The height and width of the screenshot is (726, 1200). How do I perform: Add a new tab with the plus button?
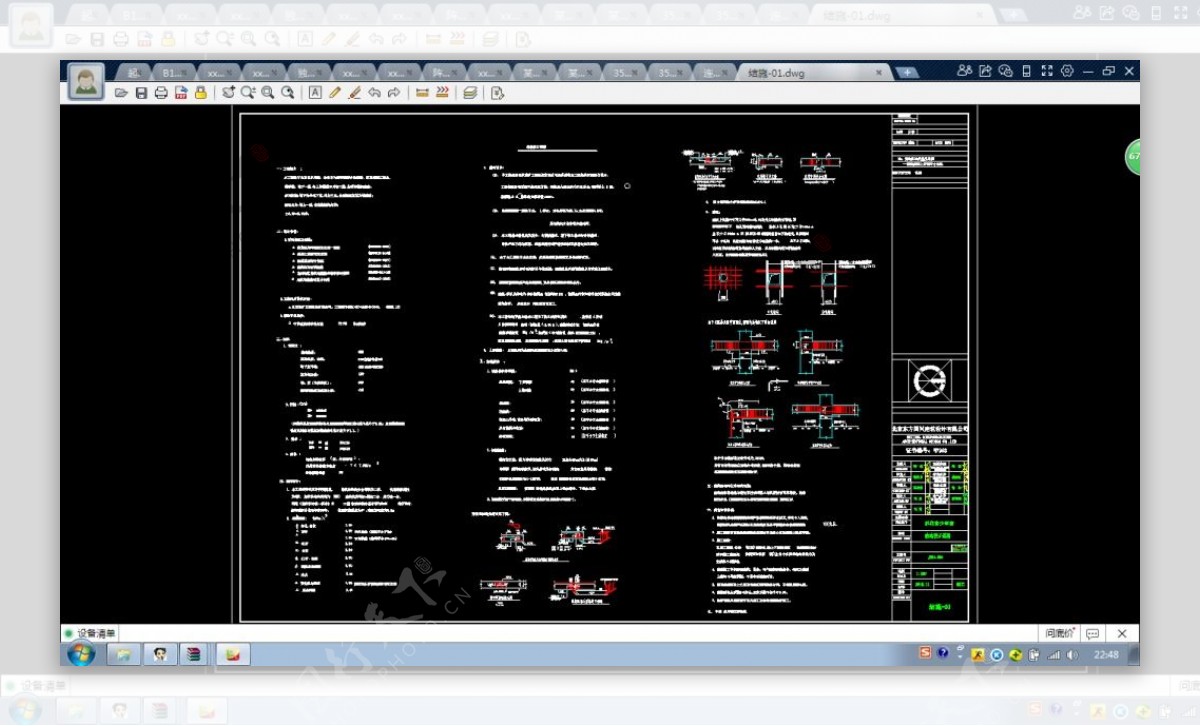coord(907,73)
